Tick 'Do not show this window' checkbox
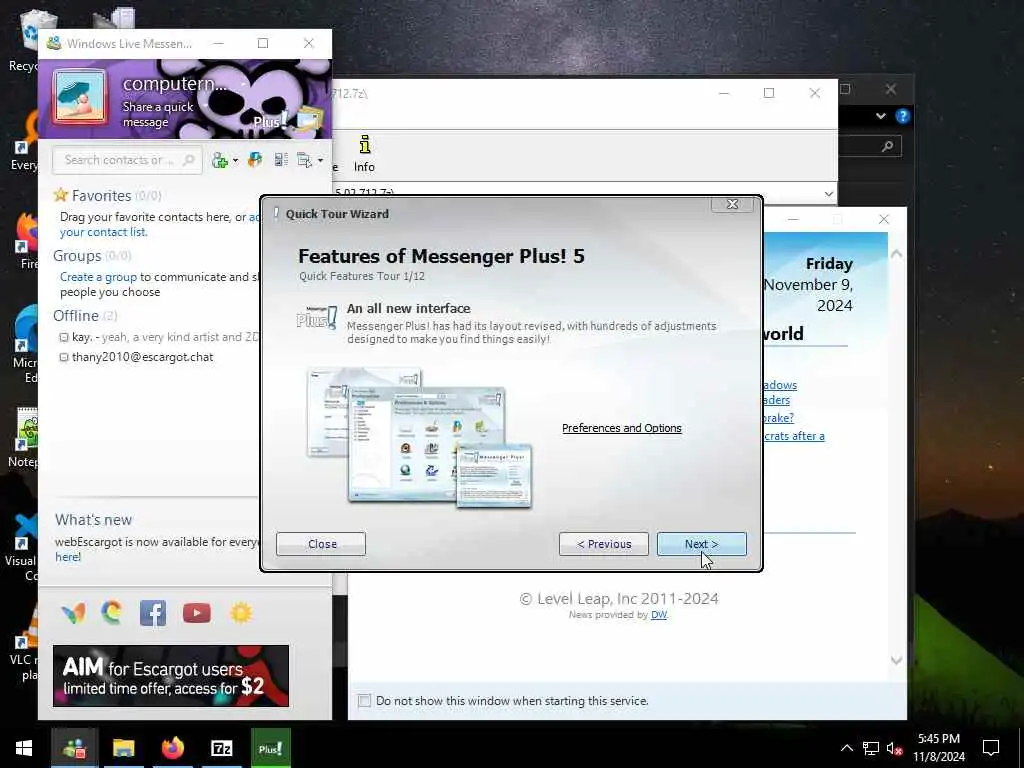The image size is (1024, 768). click(364, 701)
